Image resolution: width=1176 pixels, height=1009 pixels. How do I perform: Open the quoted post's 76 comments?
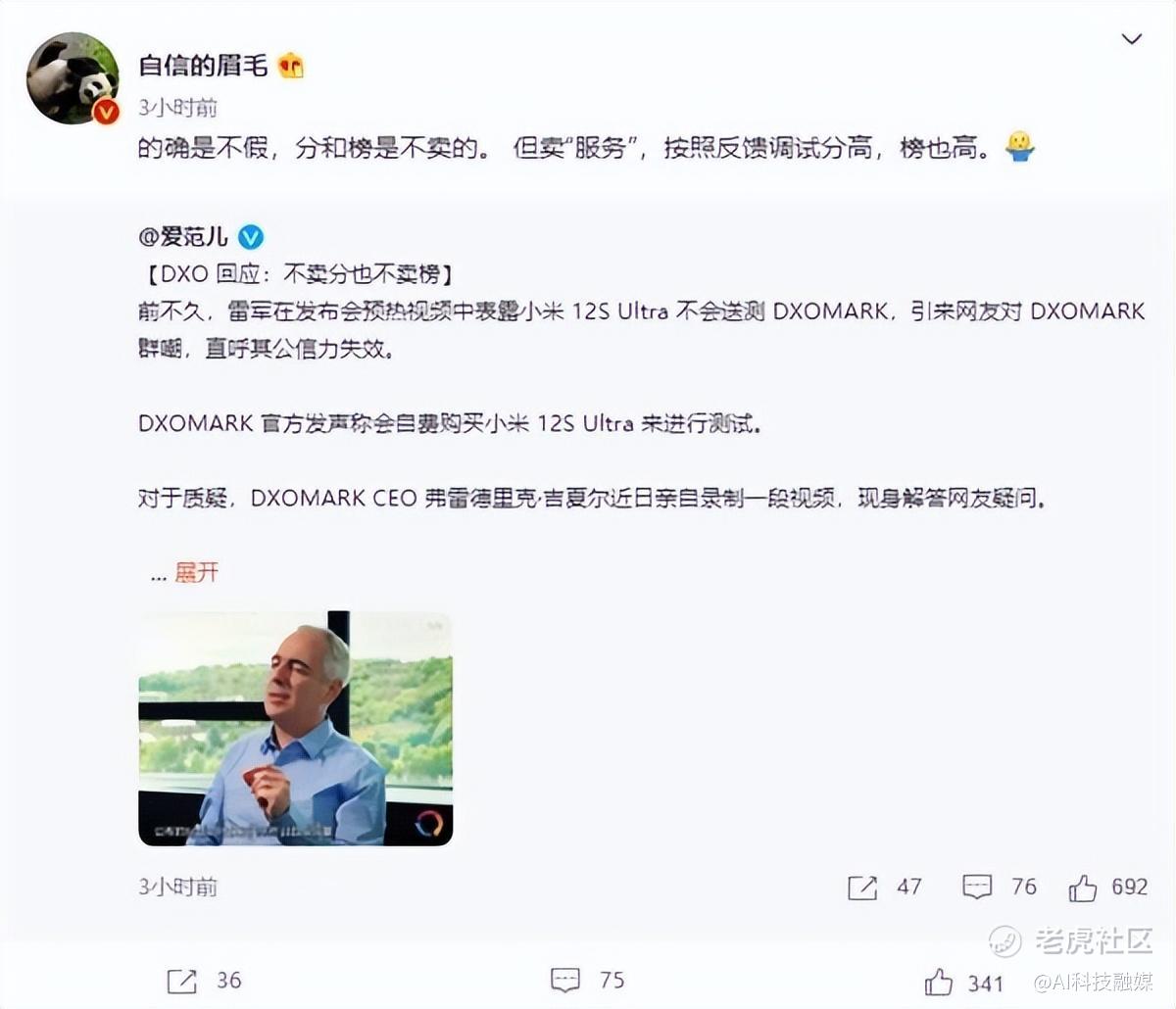tap(1000, 888)
